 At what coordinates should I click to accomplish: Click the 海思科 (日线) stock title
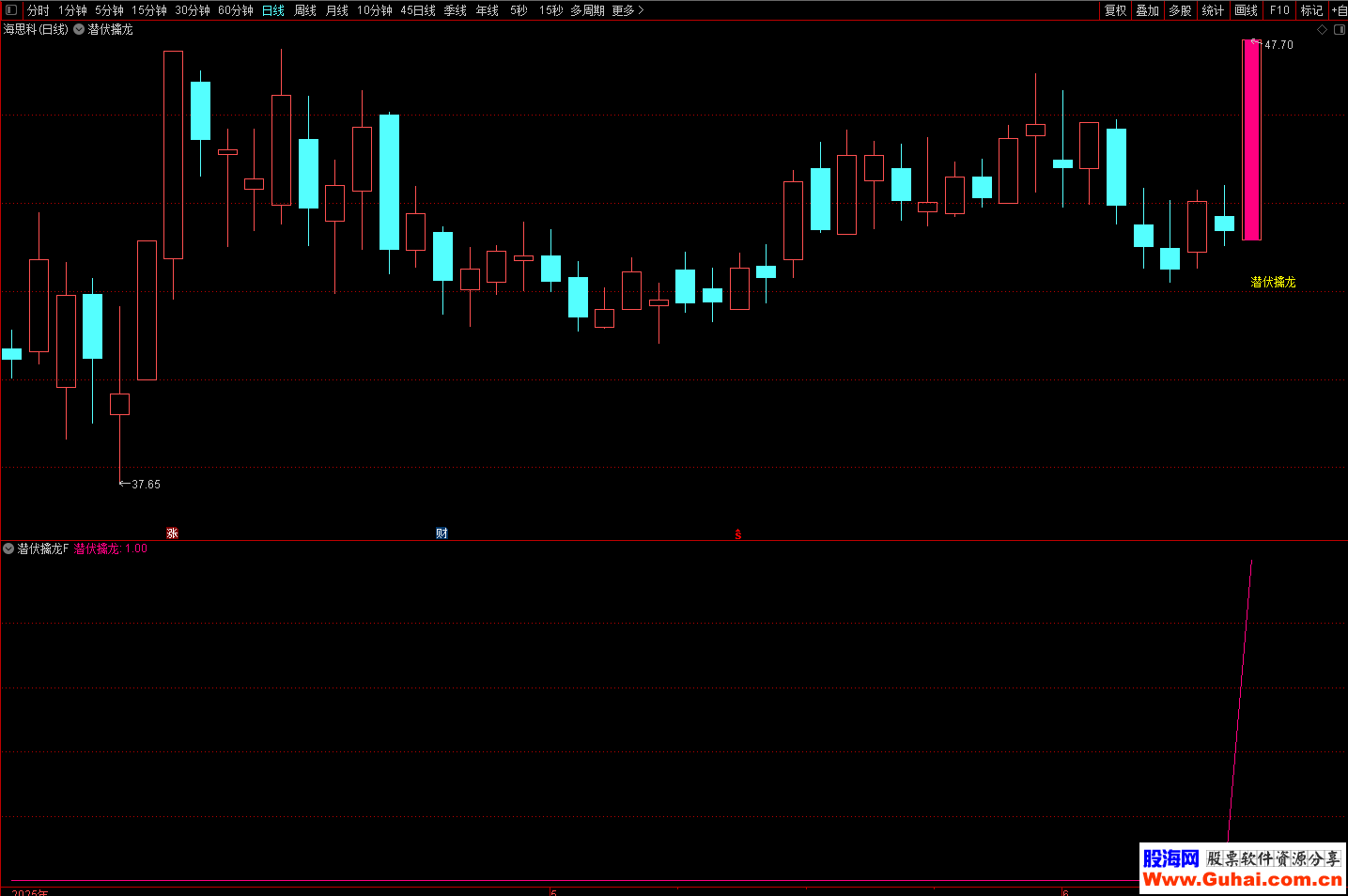pyautogui.click(x=36, y=29)
